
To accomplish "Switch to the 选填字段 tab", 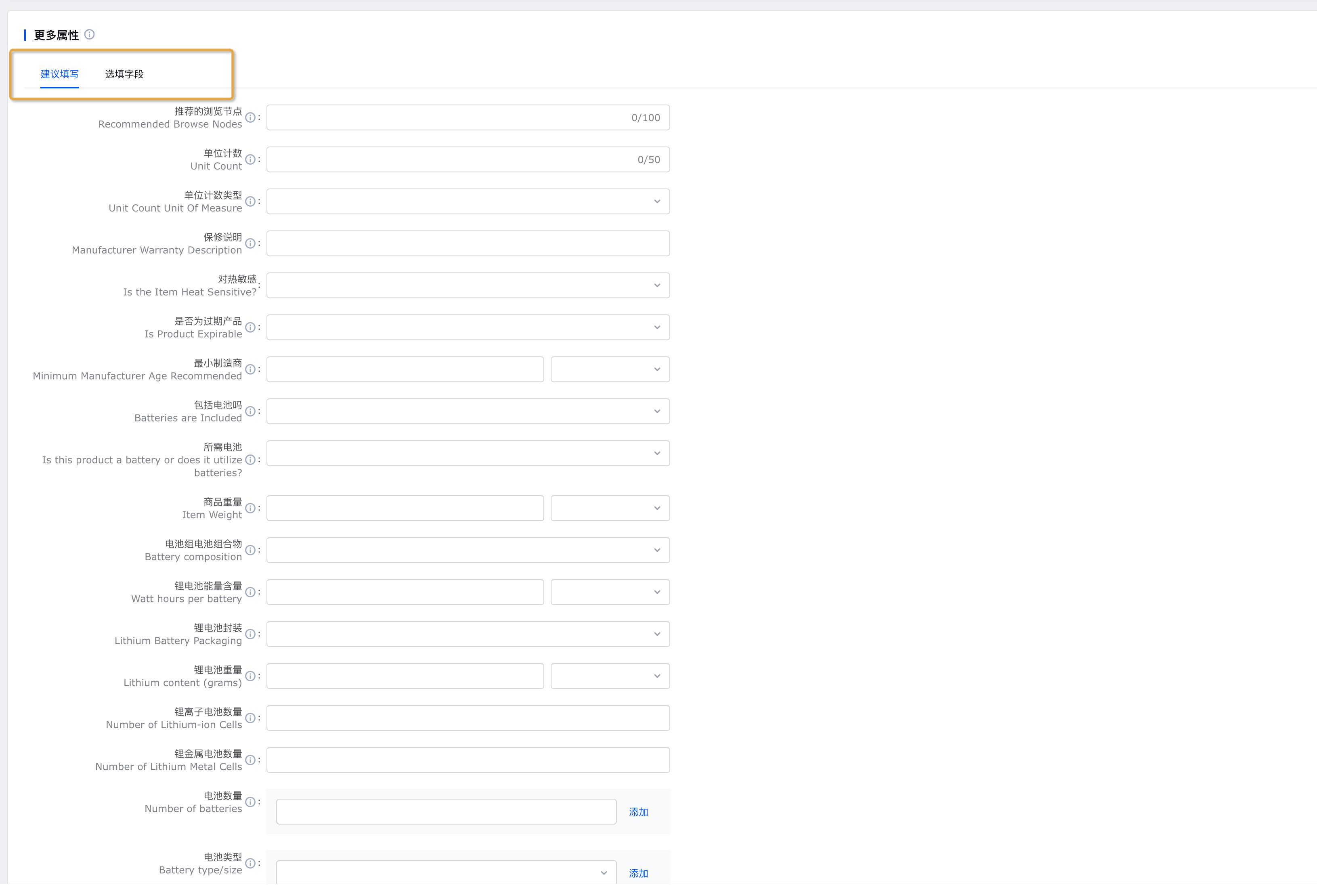I will click(124, 74).
